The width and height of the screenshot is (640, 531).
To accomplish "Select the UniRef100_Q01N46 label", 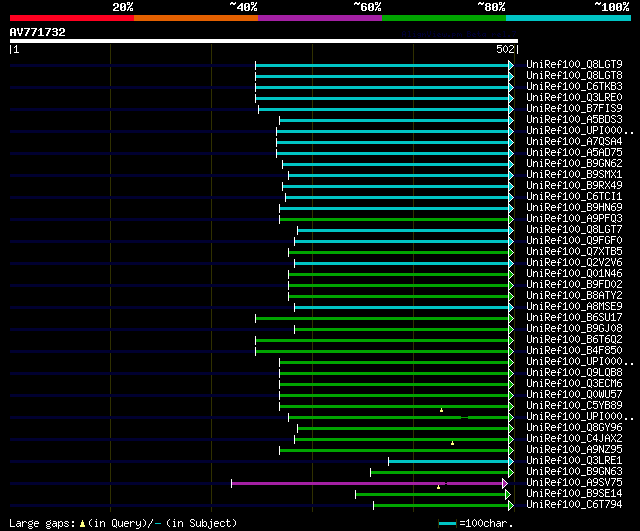I will coord(574,274).
